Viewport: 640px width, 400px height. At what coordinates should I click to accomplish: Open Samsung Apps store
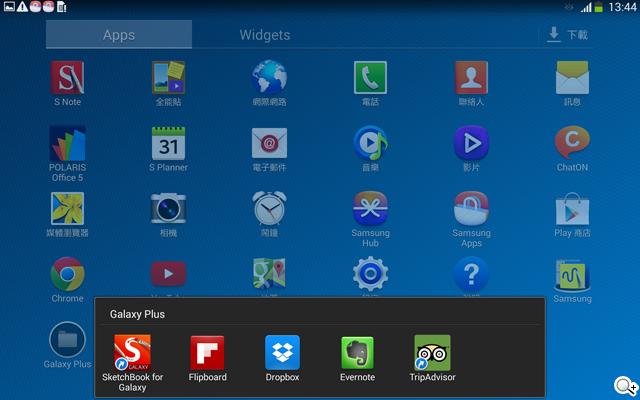click(471, 209)
